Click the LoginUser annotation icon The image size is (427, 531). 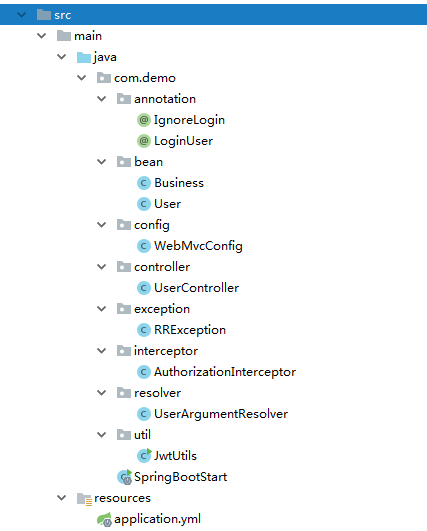point(144,141)
